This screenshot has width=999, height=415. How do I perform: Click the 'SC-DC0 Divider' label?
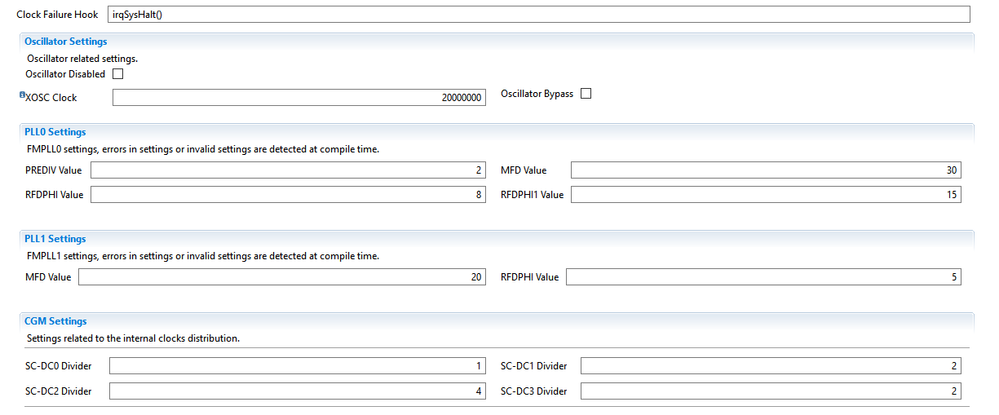click(58, 366)
